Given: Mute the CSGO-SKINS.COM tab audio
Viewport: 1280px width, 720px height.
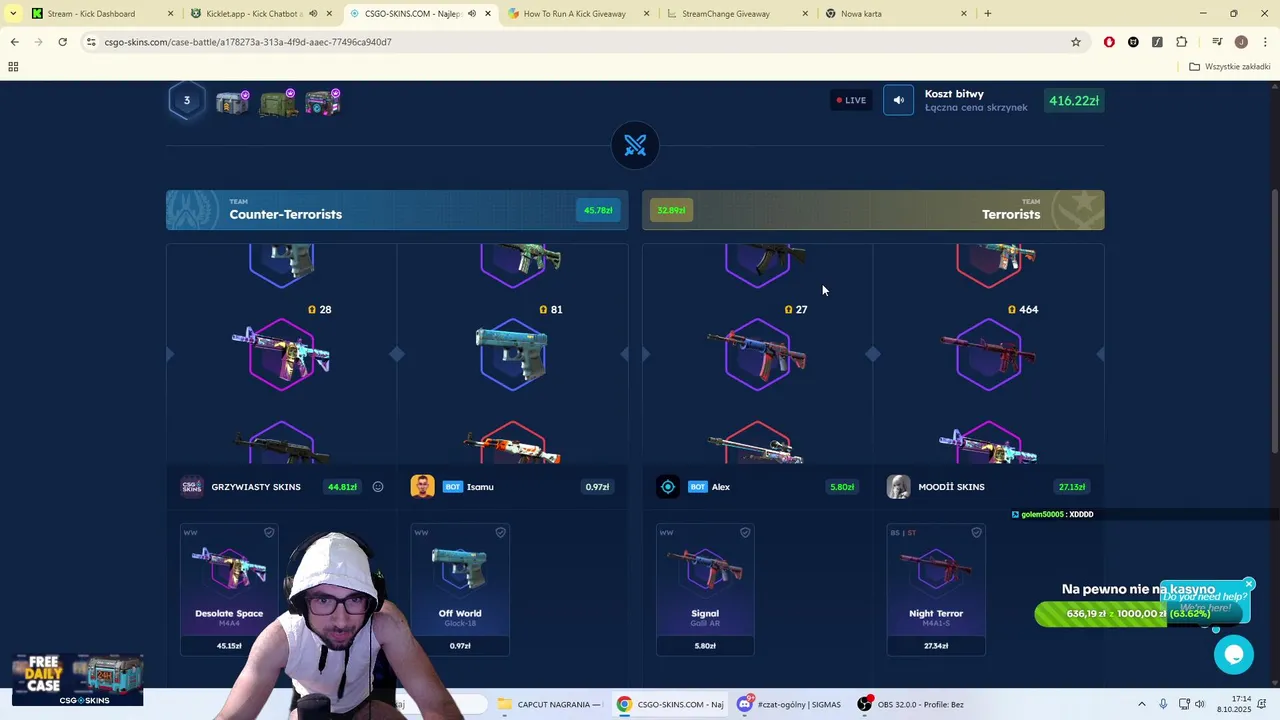Looking at the screenshot, I should pos(472,14).
